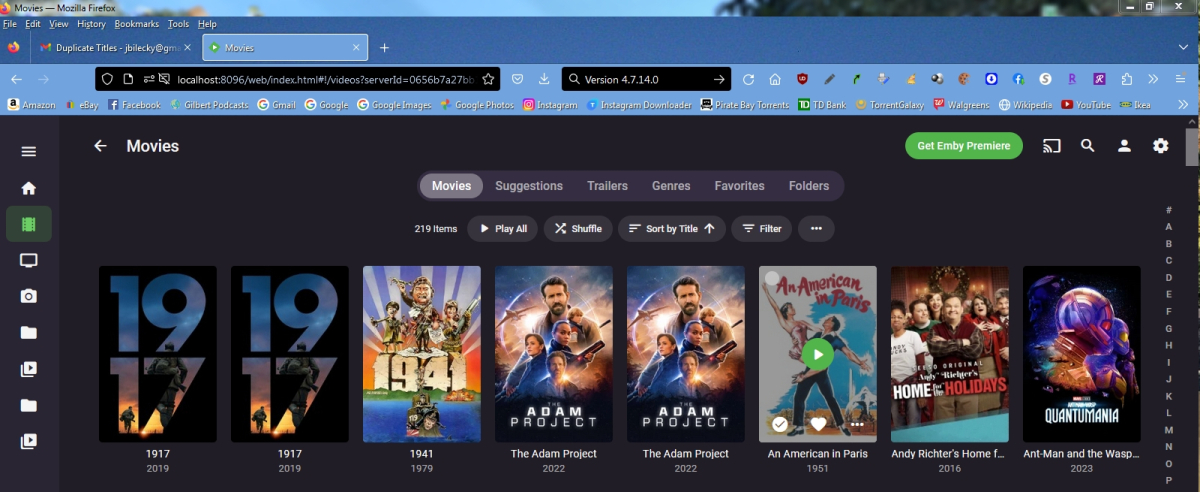Go back using the arrow beside Movies
This screenshot has height=492, width=1200.
tap(100, 146)
